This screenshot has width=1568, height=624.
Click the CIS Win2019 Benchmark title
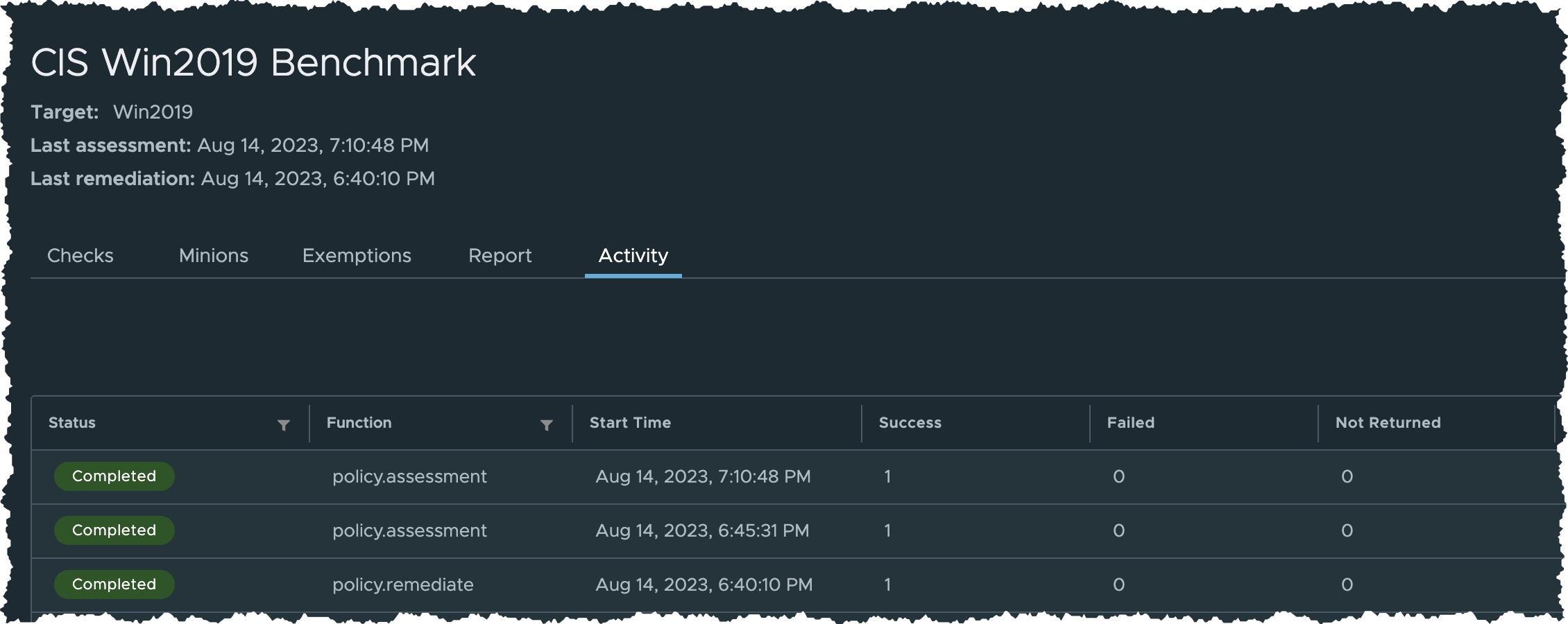pyautogui.click(x=254, y=62)
